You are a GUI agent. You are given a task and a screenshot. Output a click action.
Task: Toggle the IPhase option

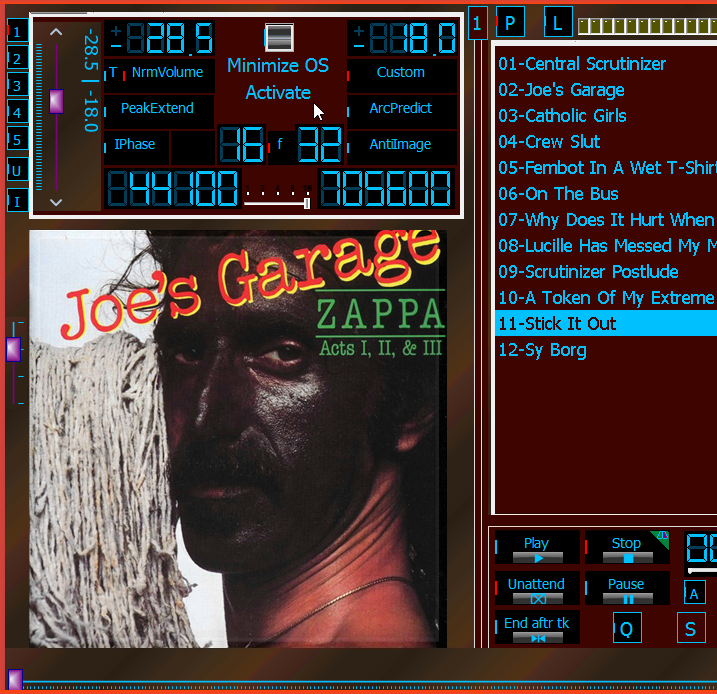[136, 147]
